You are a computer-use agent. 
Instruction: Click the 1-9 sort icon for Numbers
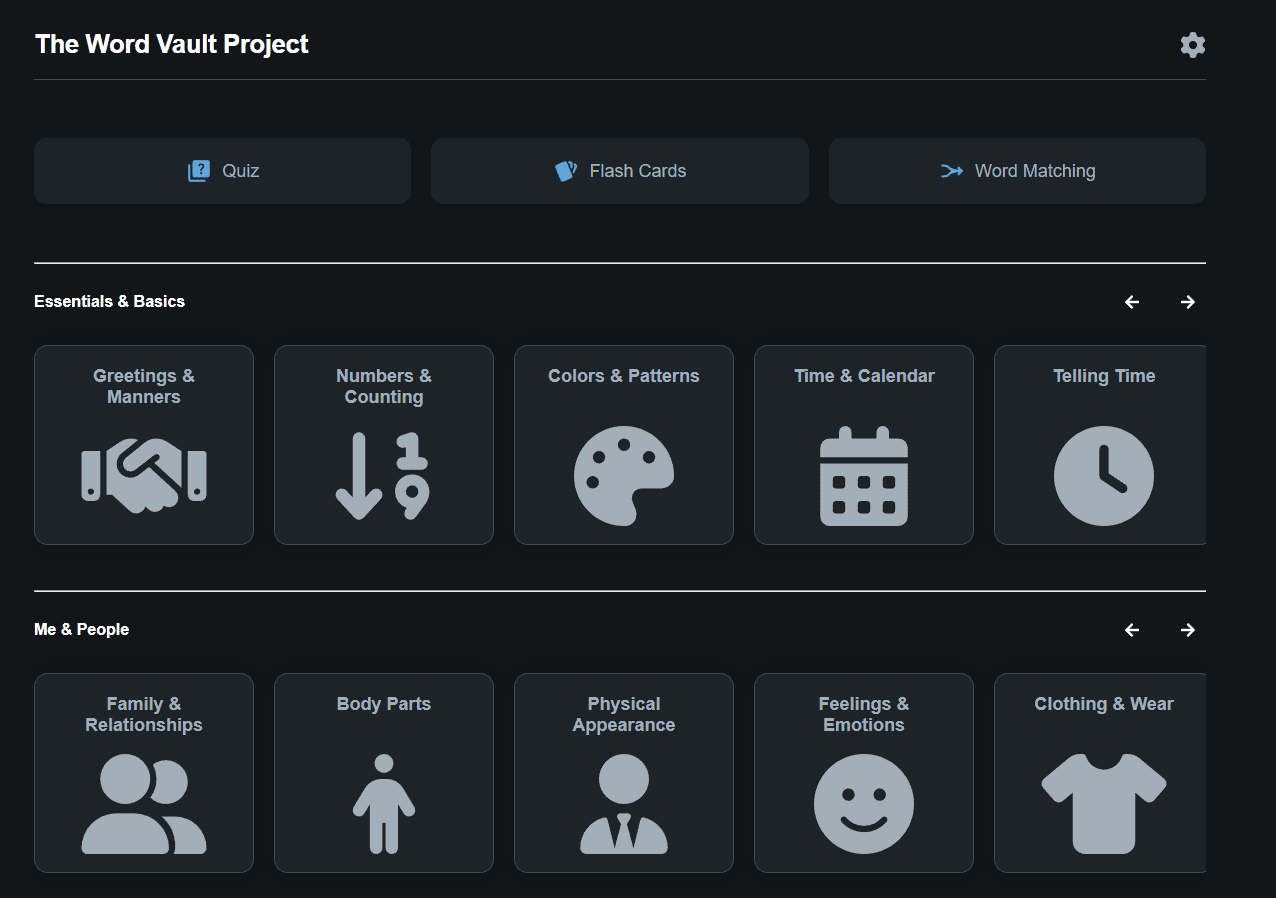point(383,476)
